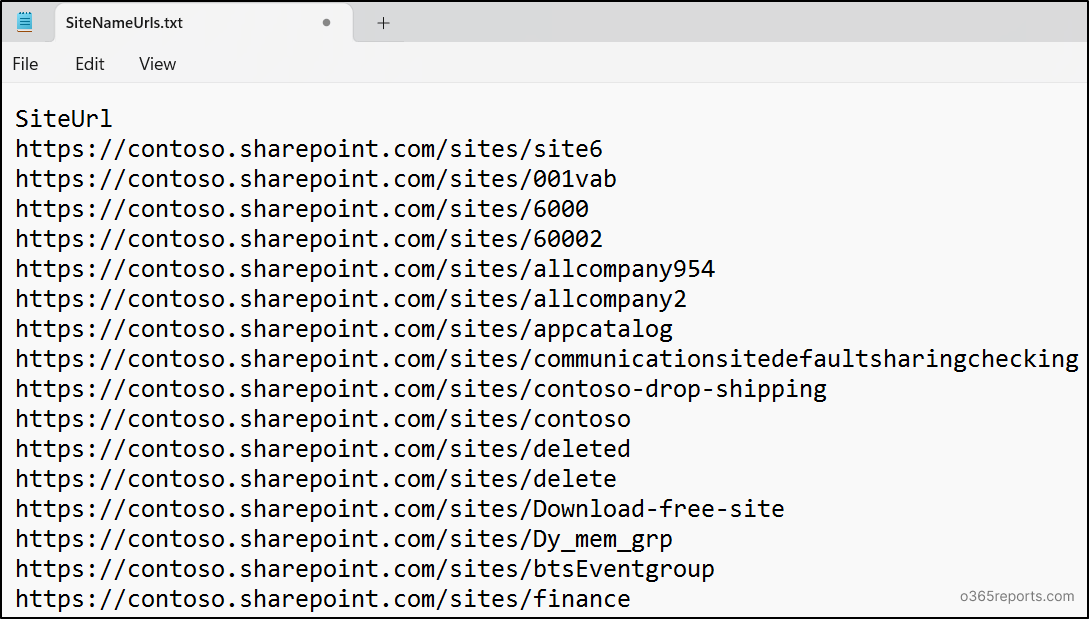Click the line ending in /sites/contoso

point(323,419)
